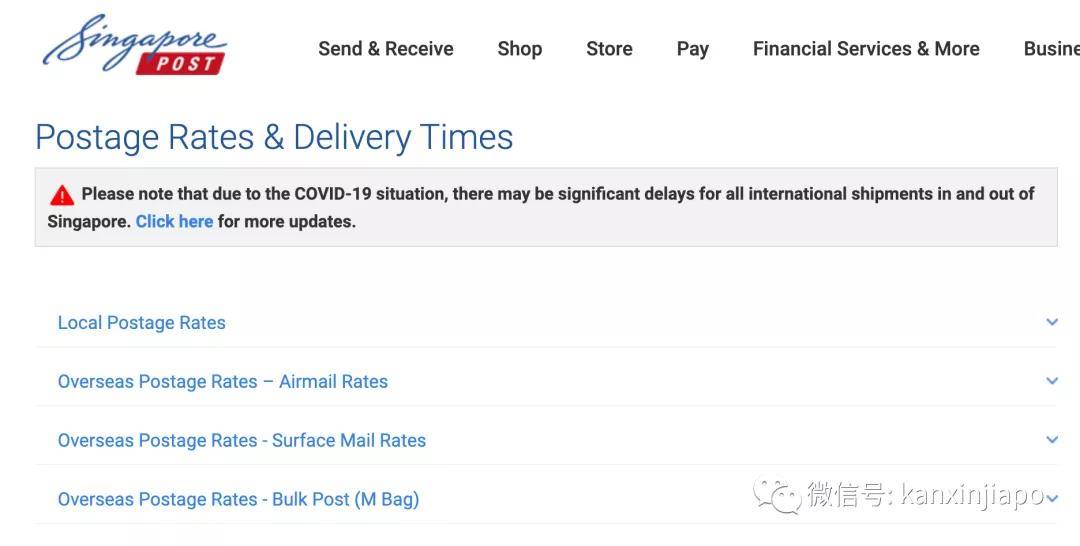The width and height of the screenshot is (1080, 546).
Task: Expand Surface Mail Rates using its chevron arrow
Action: point(1051,440)
